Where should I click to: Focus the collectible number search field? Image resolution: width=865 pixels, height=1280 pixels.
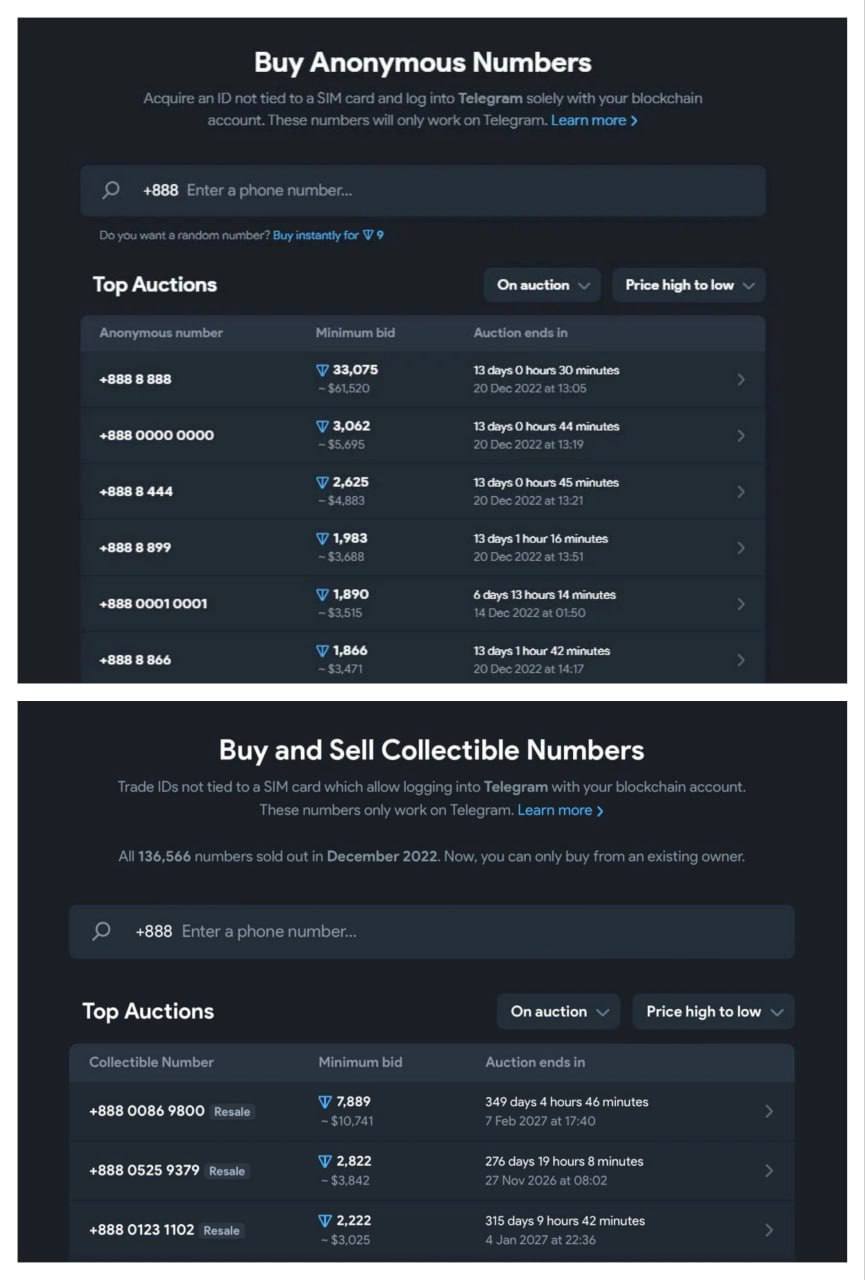click(x=450, y=931)
